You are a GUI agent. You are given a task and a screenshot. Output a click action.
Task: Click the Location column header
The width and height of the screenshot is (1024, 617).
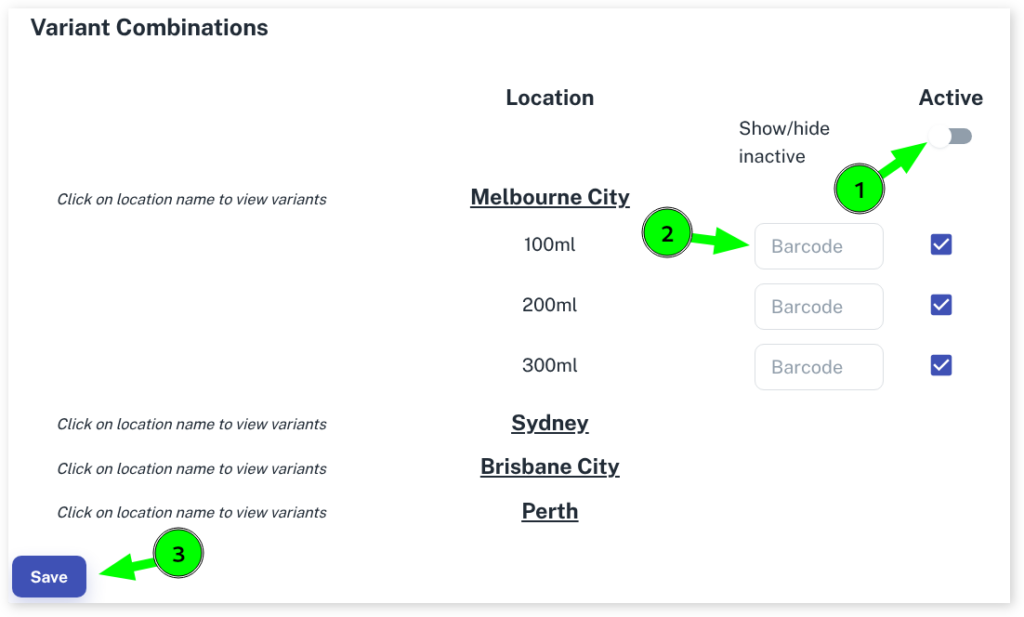click(x=550, y=98)
